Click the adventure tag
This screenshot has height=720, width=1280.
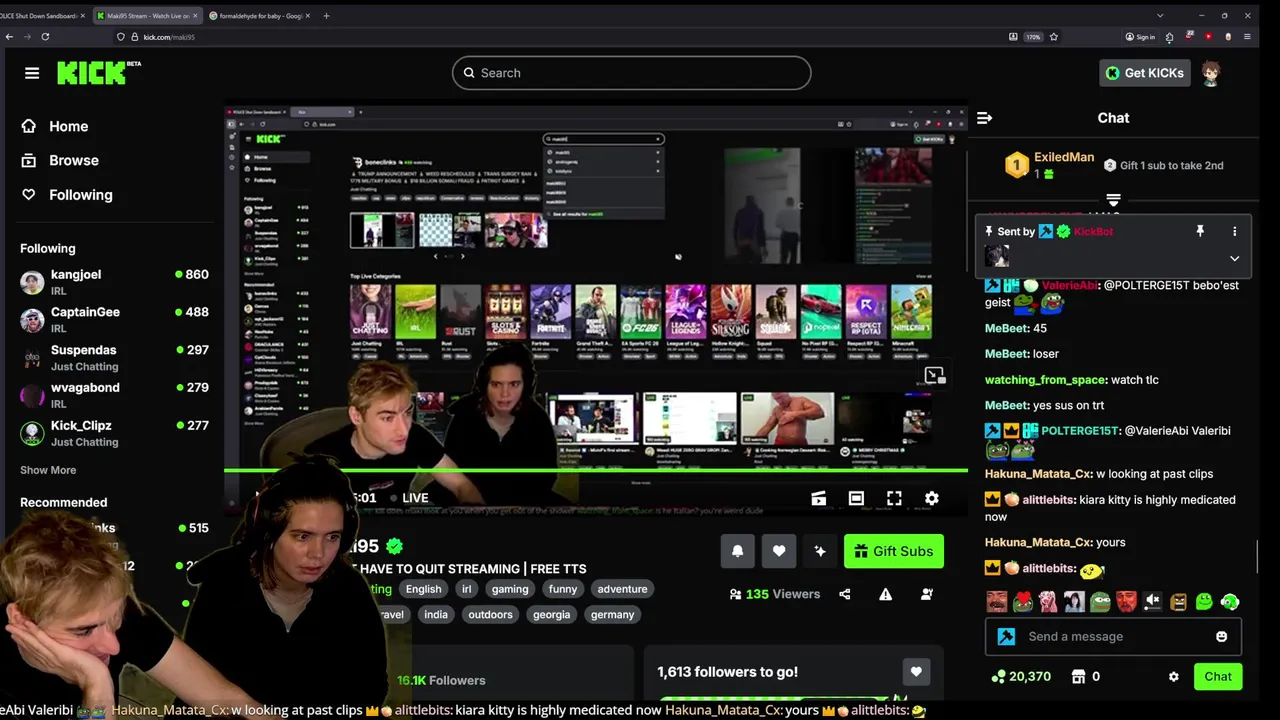623,589
